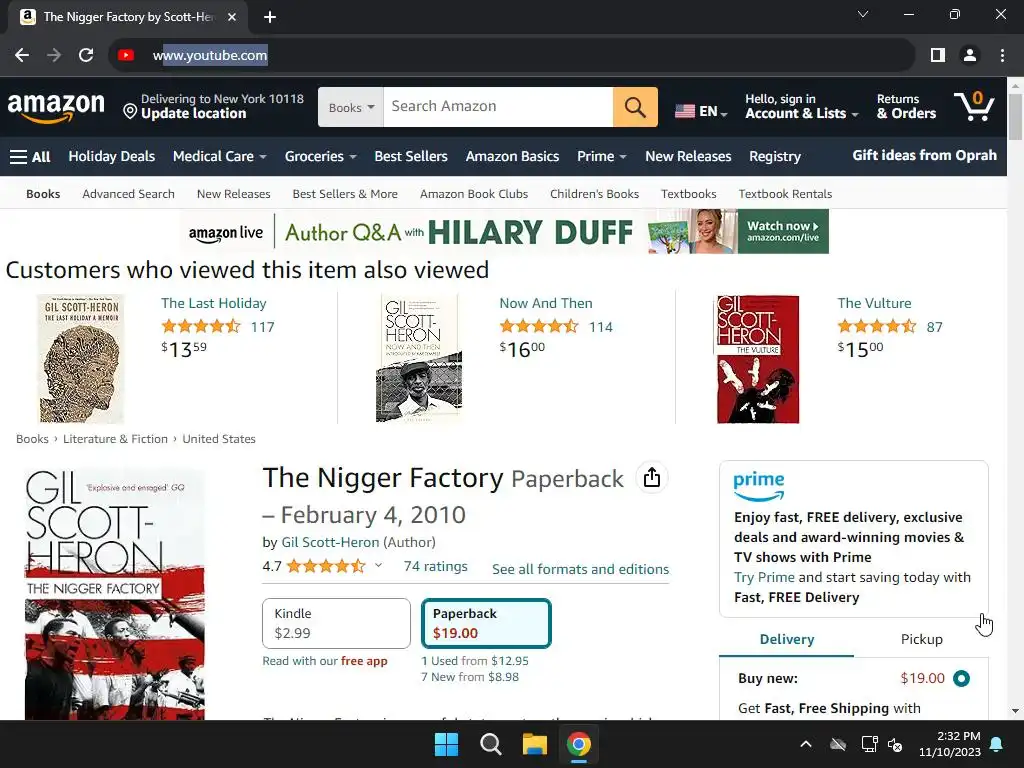Switch to the Pickup tab

pos(921,639)
